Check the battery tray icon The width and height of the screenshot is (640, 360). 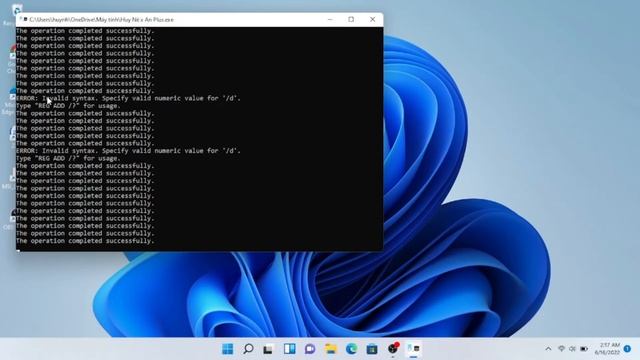click(584, 349)
